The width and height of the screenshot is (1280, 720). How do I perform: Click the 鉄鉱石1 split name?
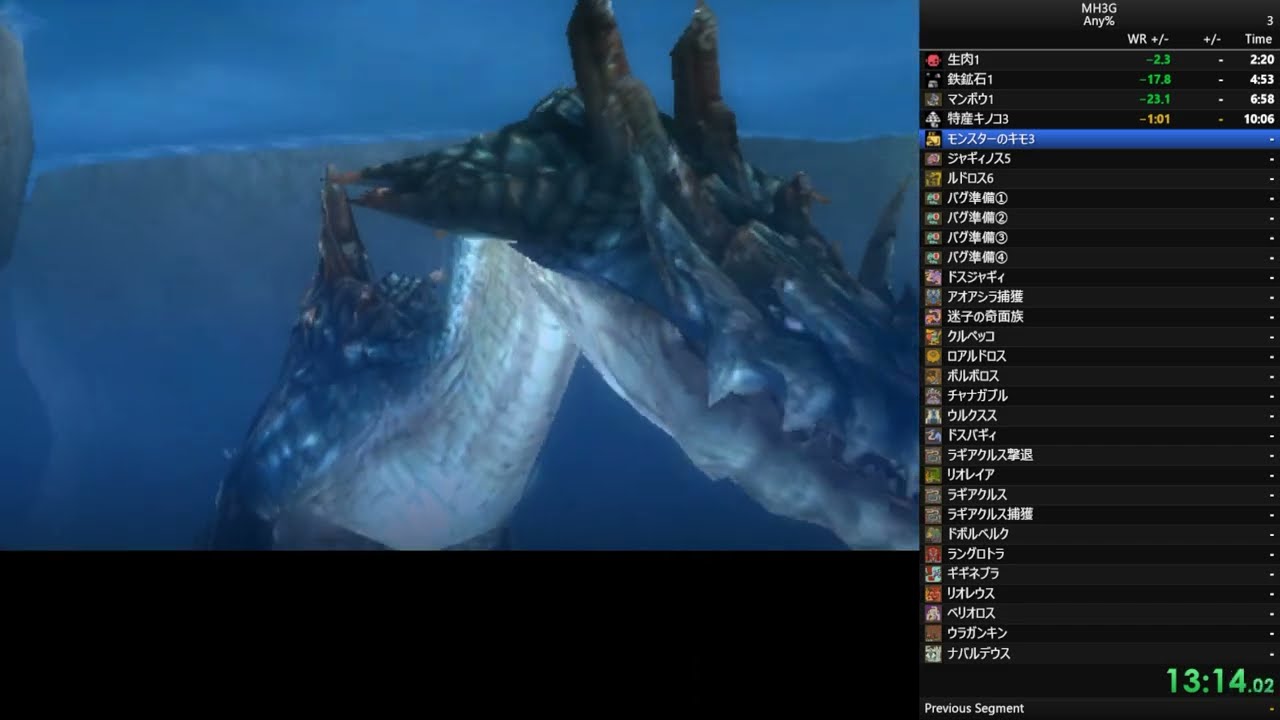click(x=970, y=80)
